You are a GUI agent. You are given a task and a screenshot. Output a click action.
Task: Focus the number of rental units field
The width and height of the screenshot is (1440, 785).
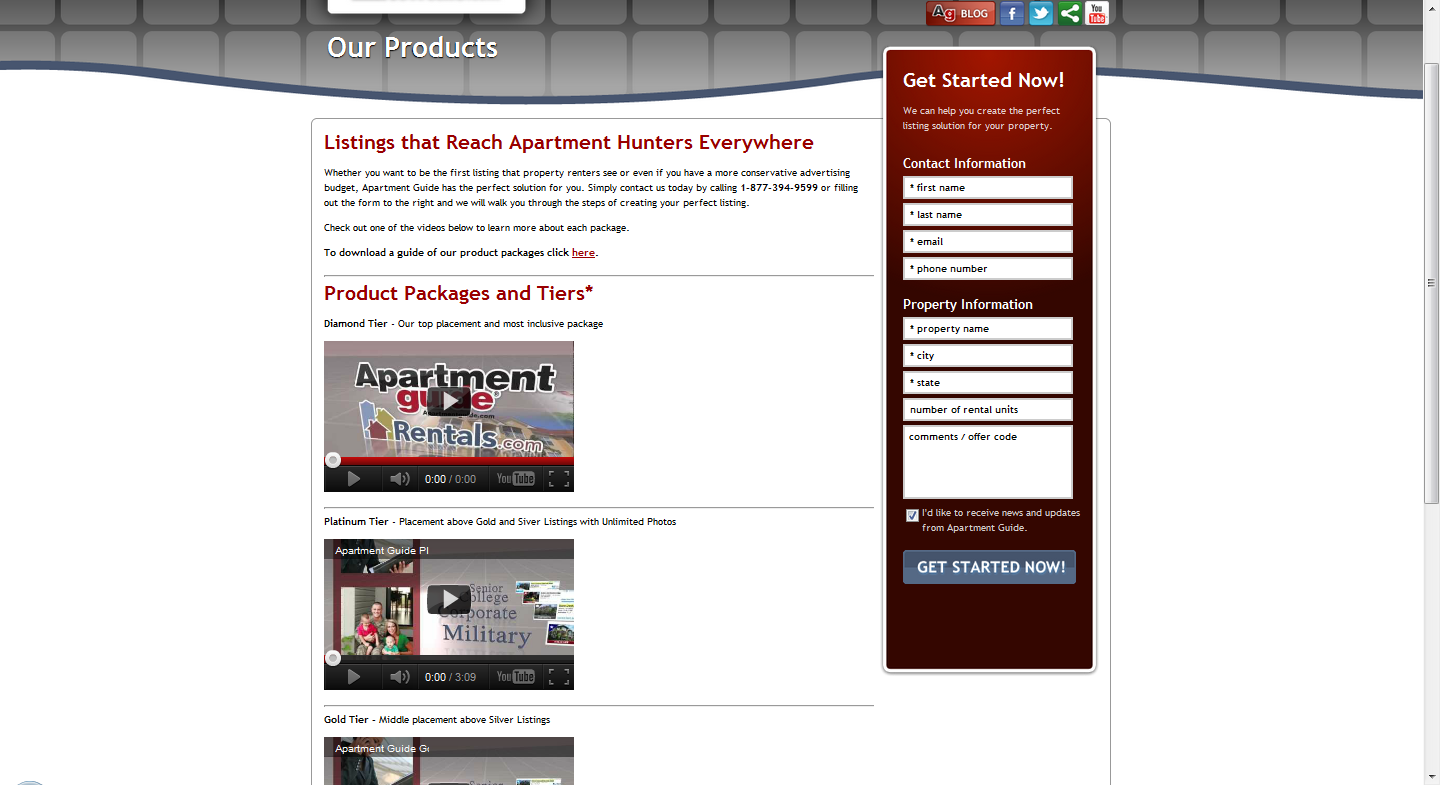tap(988, 410)
